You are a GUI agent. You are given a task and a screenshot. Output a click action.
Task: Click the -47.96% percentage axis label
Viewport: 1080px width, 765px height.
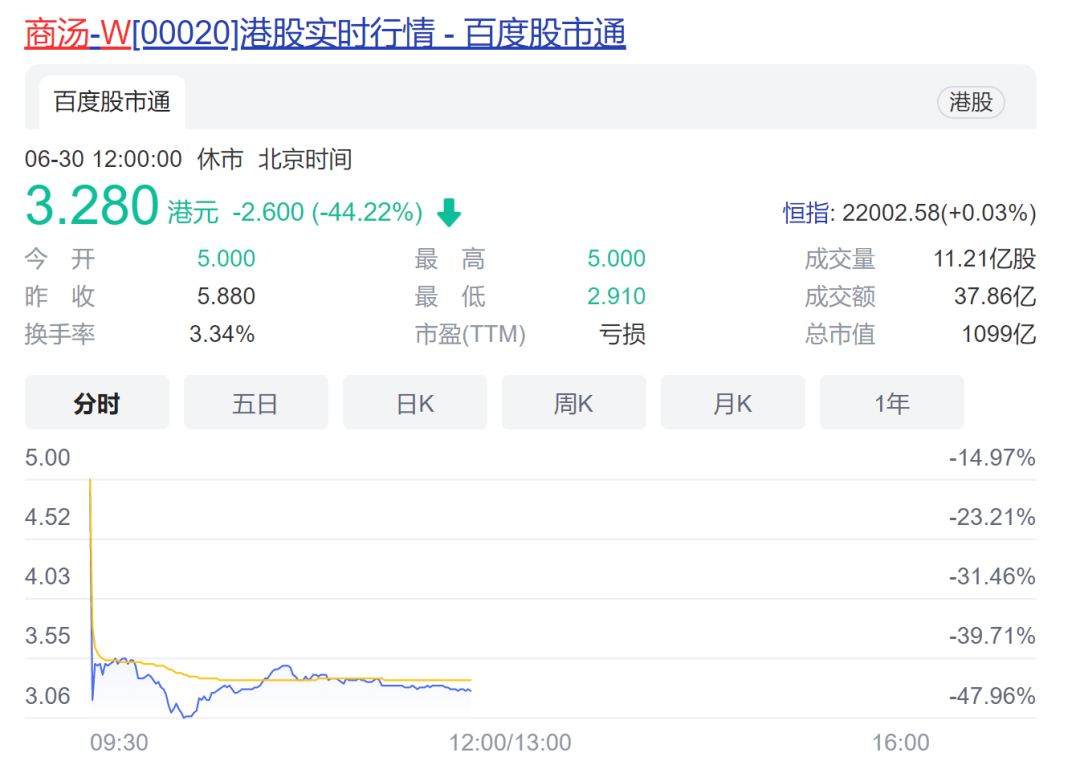point(992,696)
